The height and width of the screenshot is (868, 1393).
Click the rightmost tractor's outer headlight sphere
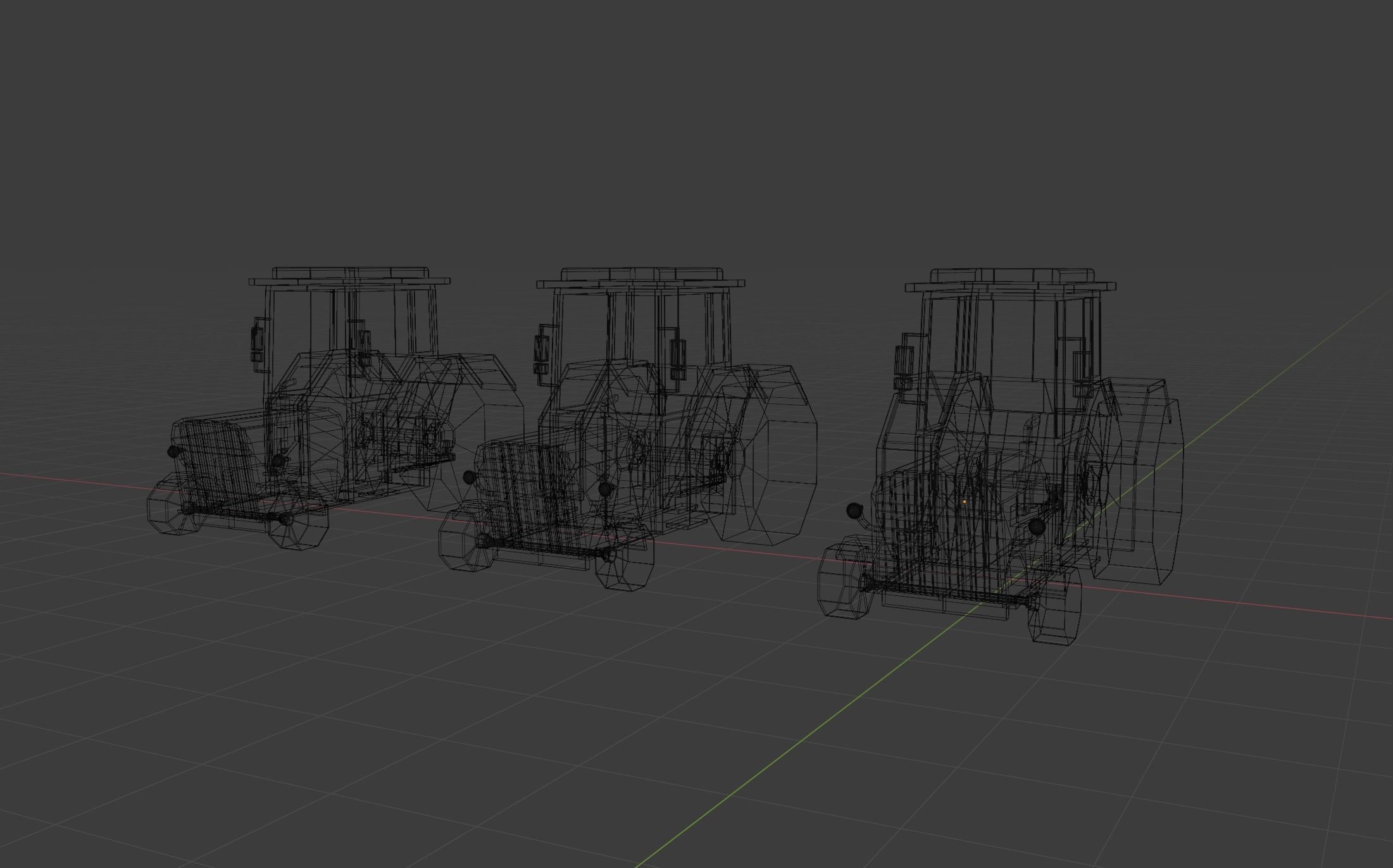(854, 510)
